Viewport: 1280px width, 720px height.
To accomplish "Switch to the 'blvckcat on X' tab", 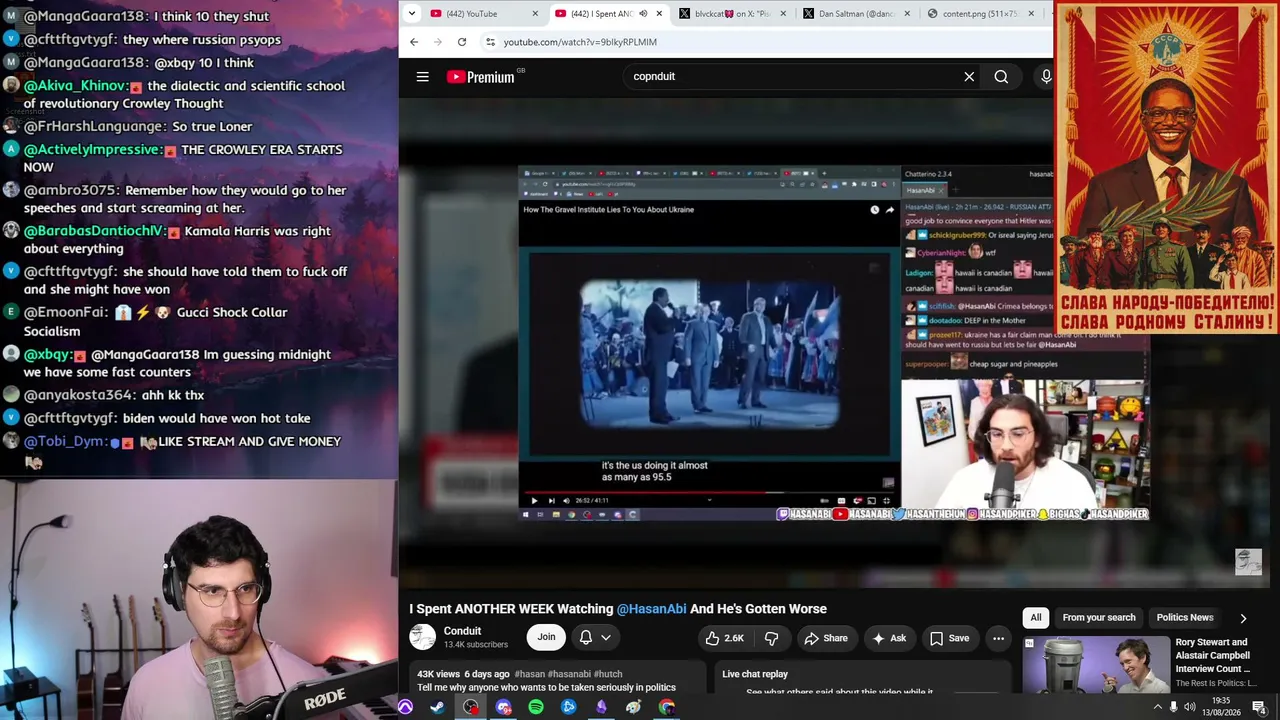I will coord(732,14).
